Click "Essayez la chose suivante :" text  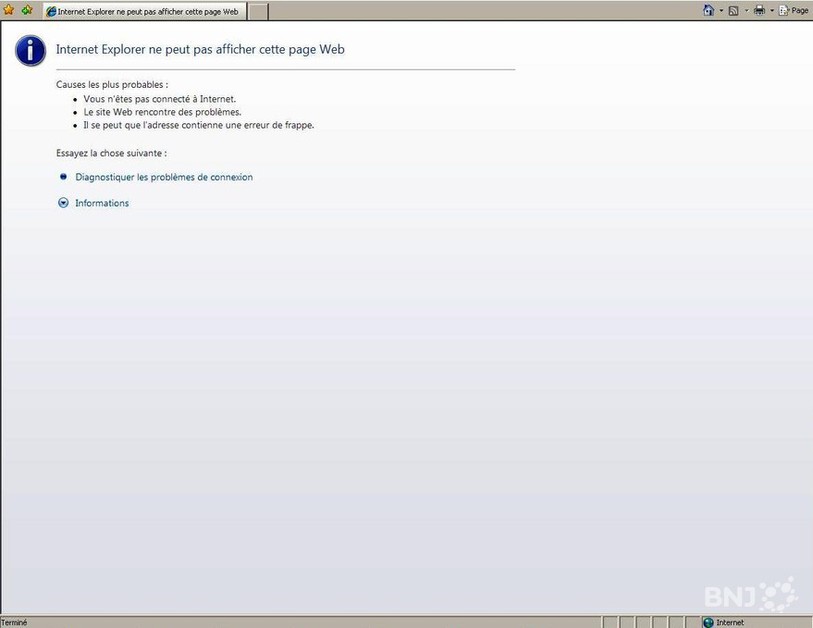[x=111, y=153]
